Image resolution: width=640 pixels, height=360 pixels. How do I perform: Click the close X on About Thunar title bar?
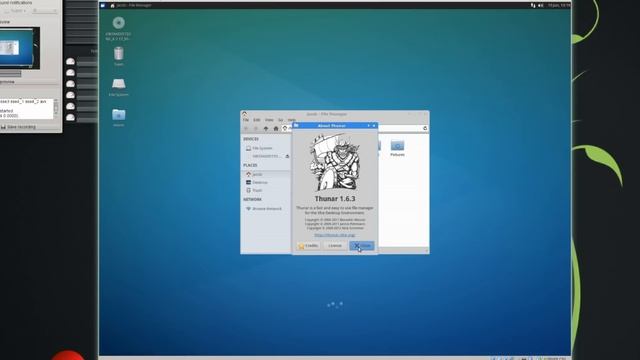tap(374, 126)
